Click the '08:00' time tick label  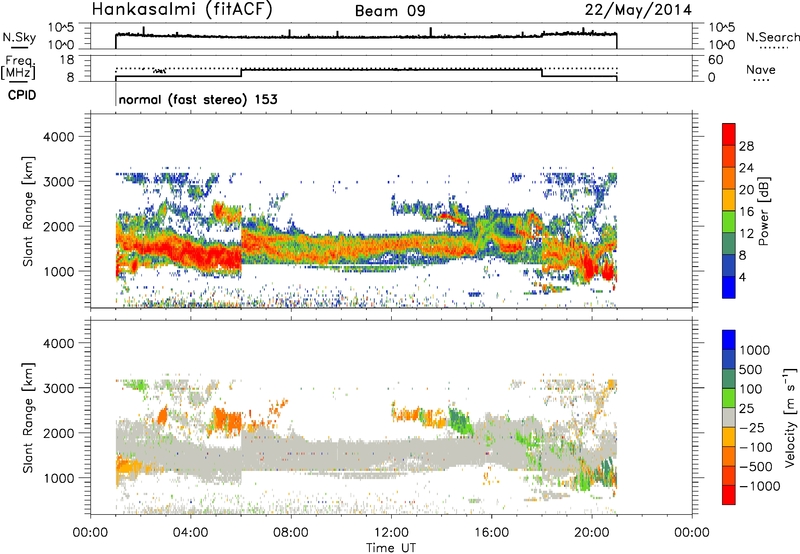click(290, 533)
